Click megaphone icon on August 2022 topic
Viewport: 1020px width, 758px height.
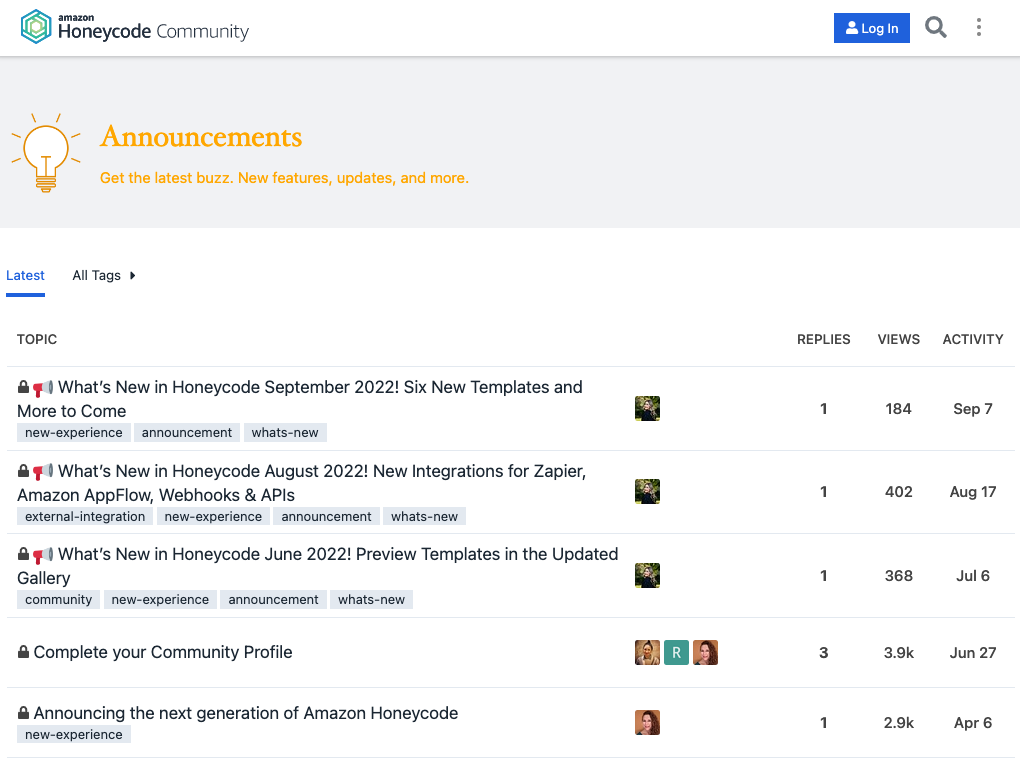pos(43,472)
